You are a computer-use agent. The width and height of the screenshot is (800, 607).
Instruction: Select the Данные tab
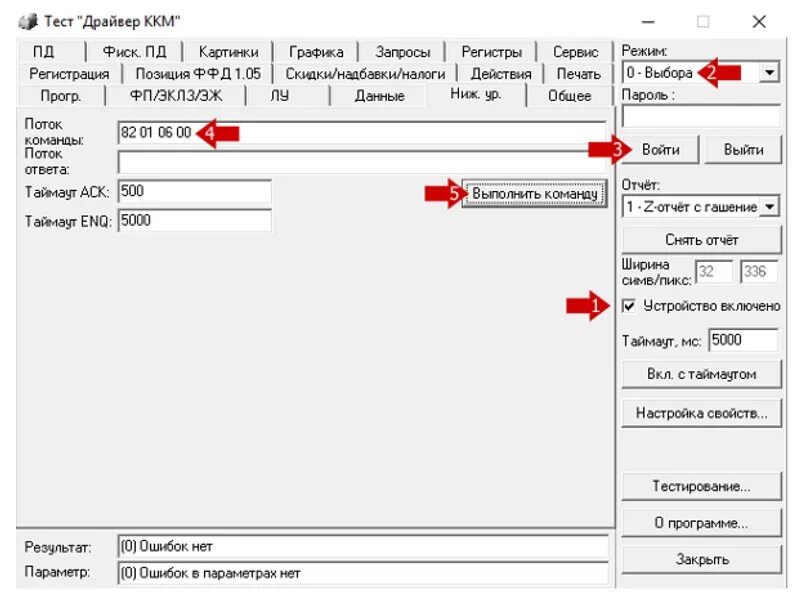click(380, 96)
